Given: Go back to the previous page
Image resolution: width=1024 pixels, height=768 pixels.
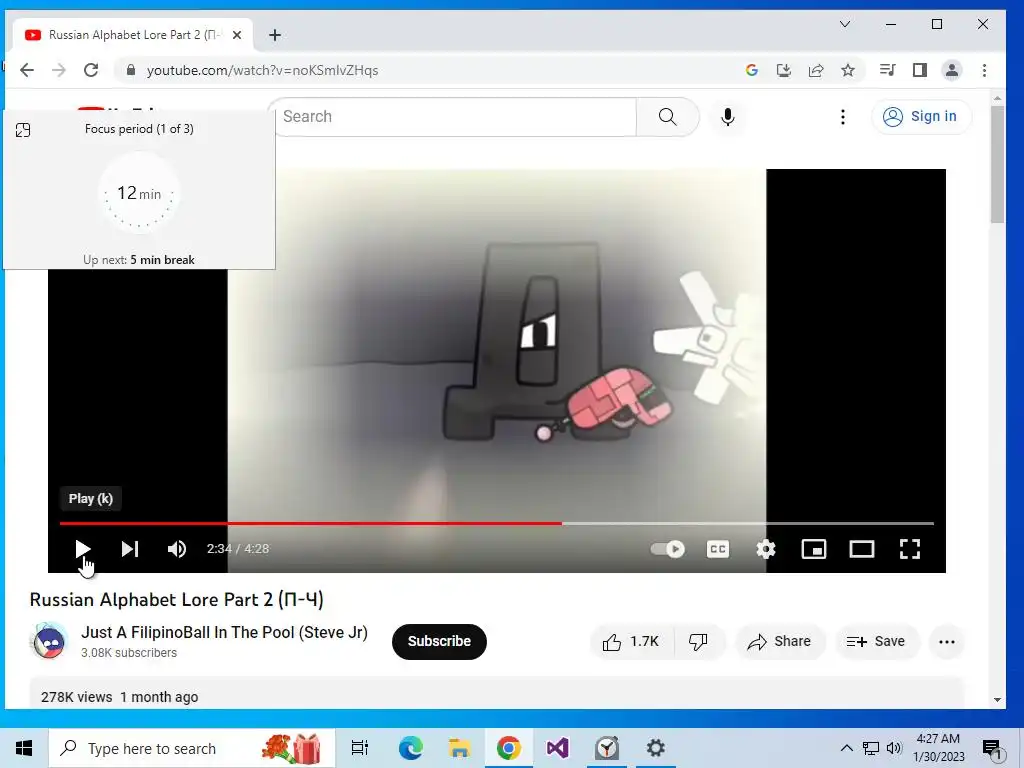Looking at the screenshot, I should [x=27, y=70].
